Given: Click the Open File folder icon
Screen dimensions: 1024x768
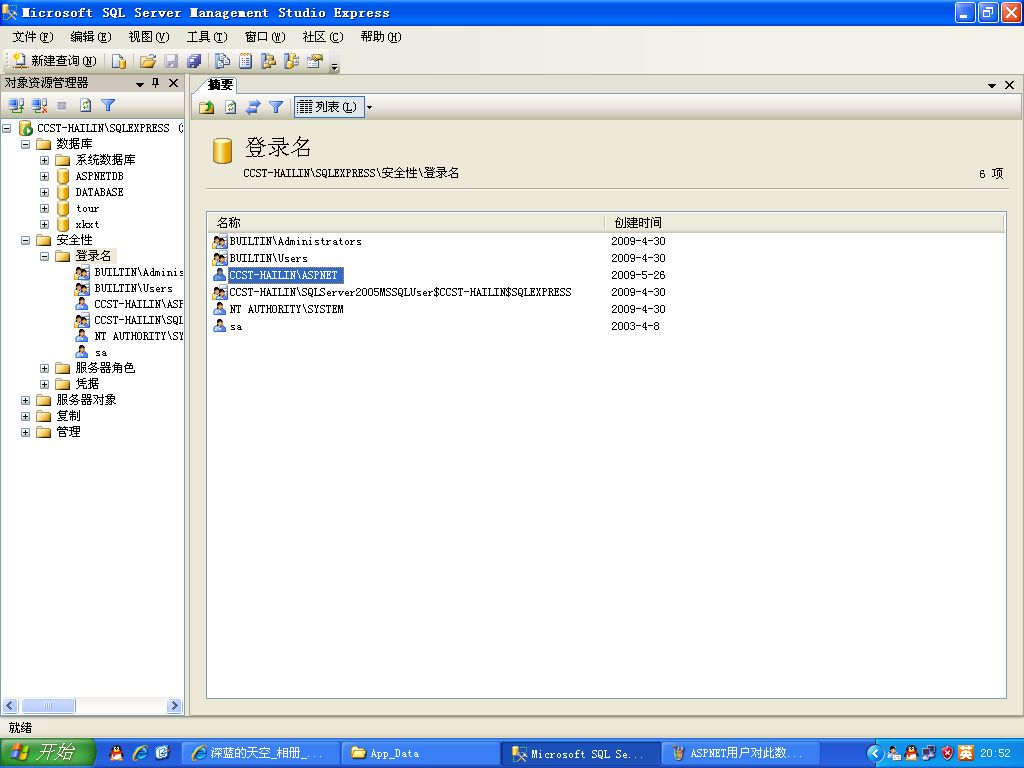Looking at the screenshot, I should point(148,61).
